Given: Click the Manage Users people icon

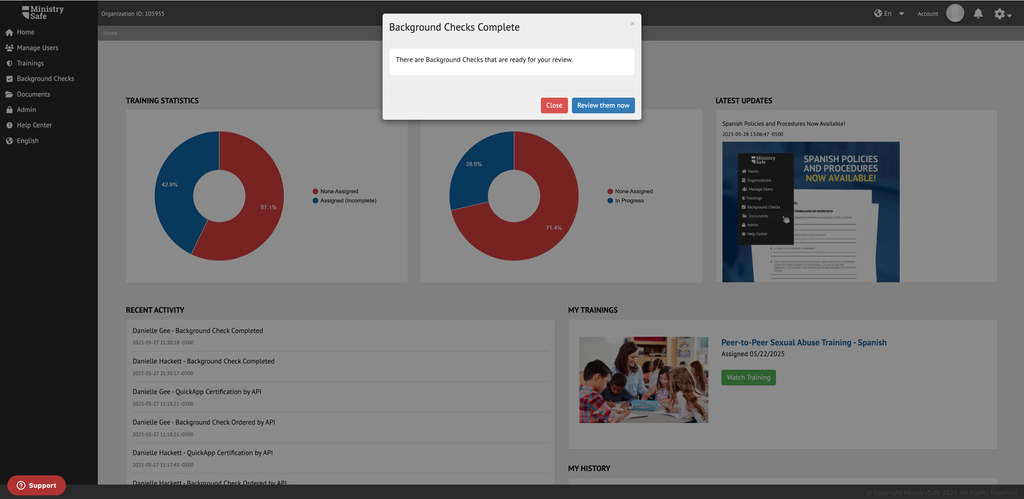Looking at the screenshot, I should coord(9,48).
